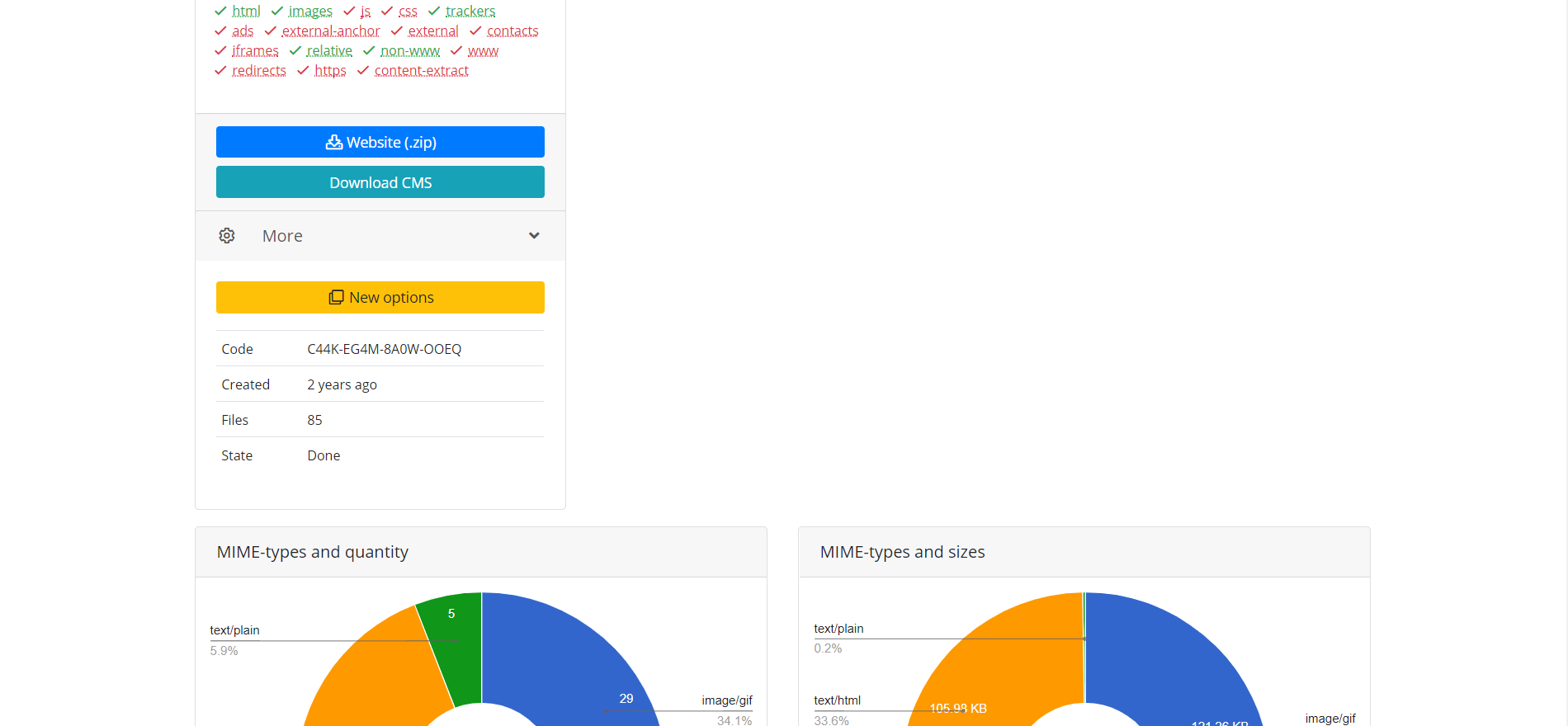This screenshot has height=726, width=1568.
Task: Click the MIME-types and sizes heading
Action: tap(903, 552)
